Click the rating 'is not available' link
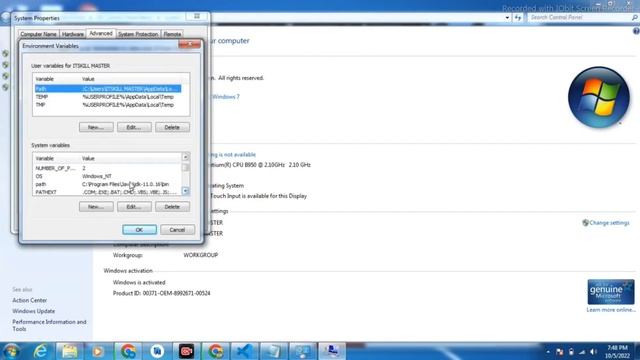This screenshot has height=360, width=640. tap(233, 155)
